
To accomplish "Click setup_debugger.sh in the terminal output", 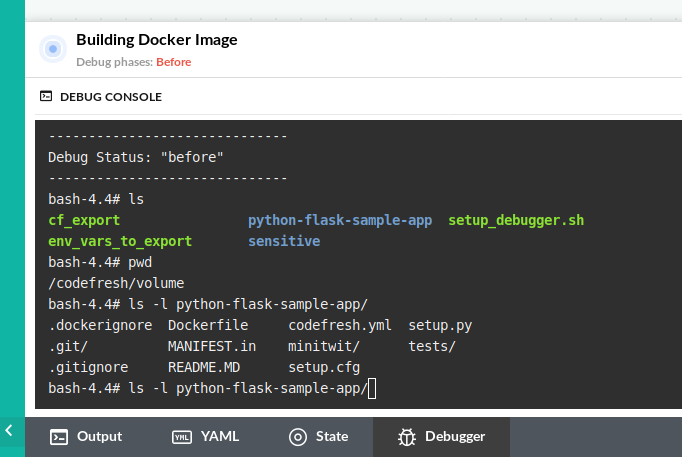I will (x=515, y=220).
